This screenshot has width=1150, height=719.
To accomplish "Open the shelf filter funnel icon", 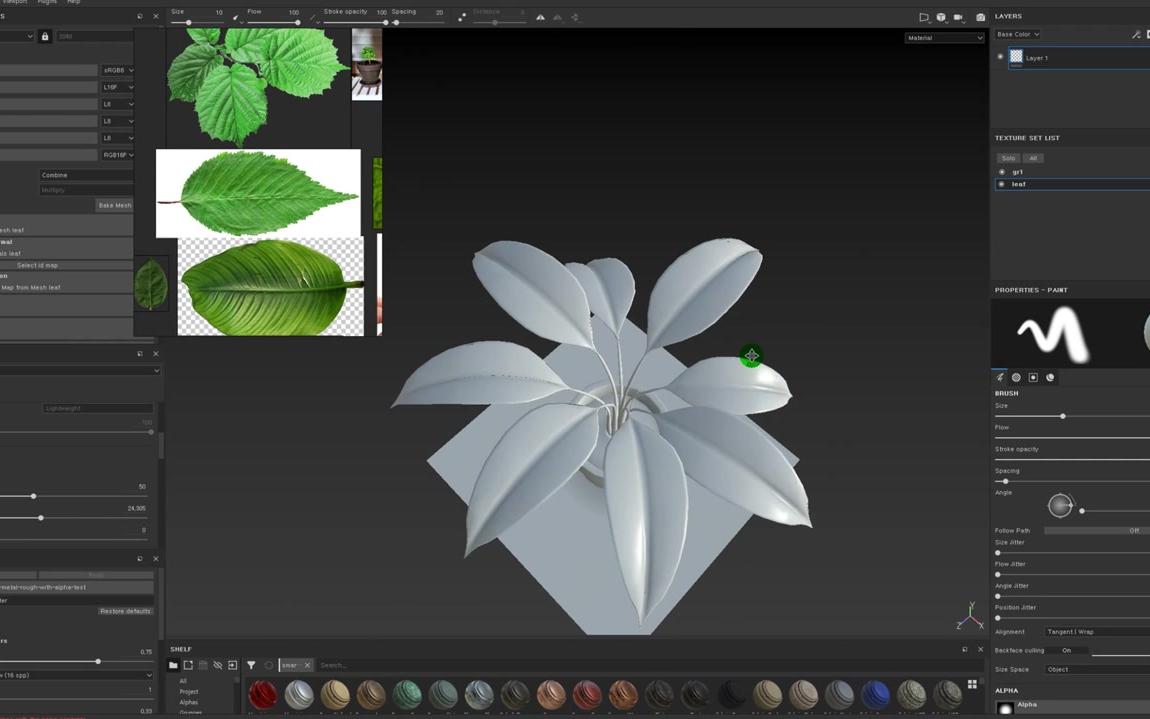I will (251, 665).
